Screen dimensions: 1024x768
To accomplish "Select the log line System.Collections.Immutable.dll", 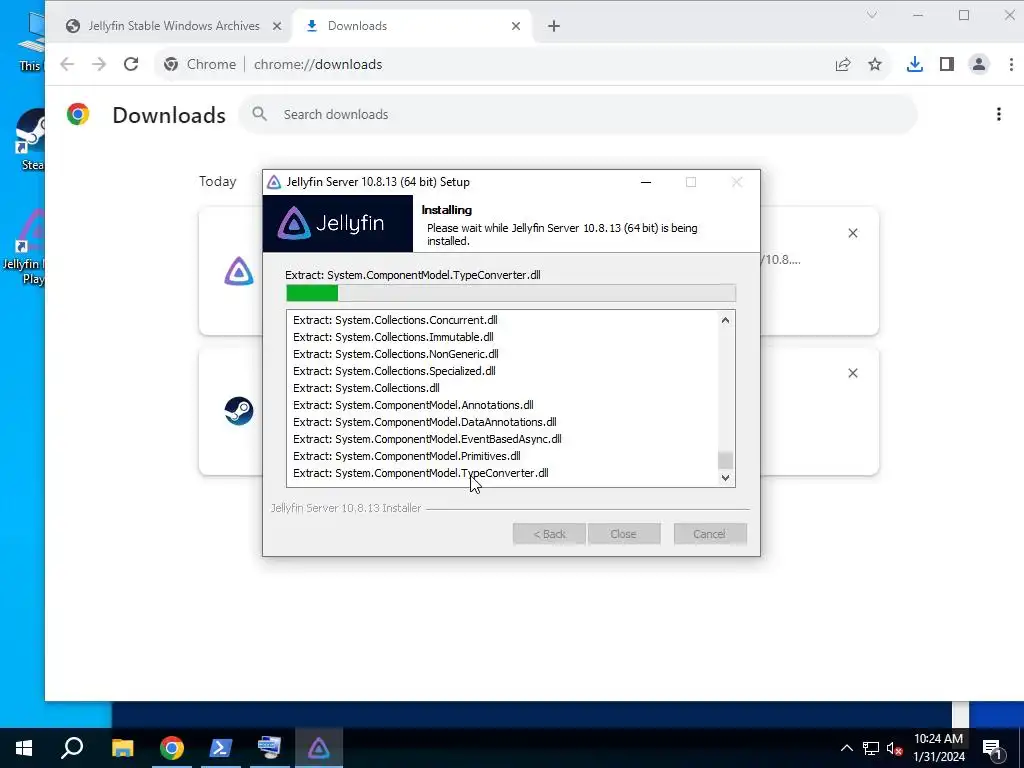I will point(393,337).
